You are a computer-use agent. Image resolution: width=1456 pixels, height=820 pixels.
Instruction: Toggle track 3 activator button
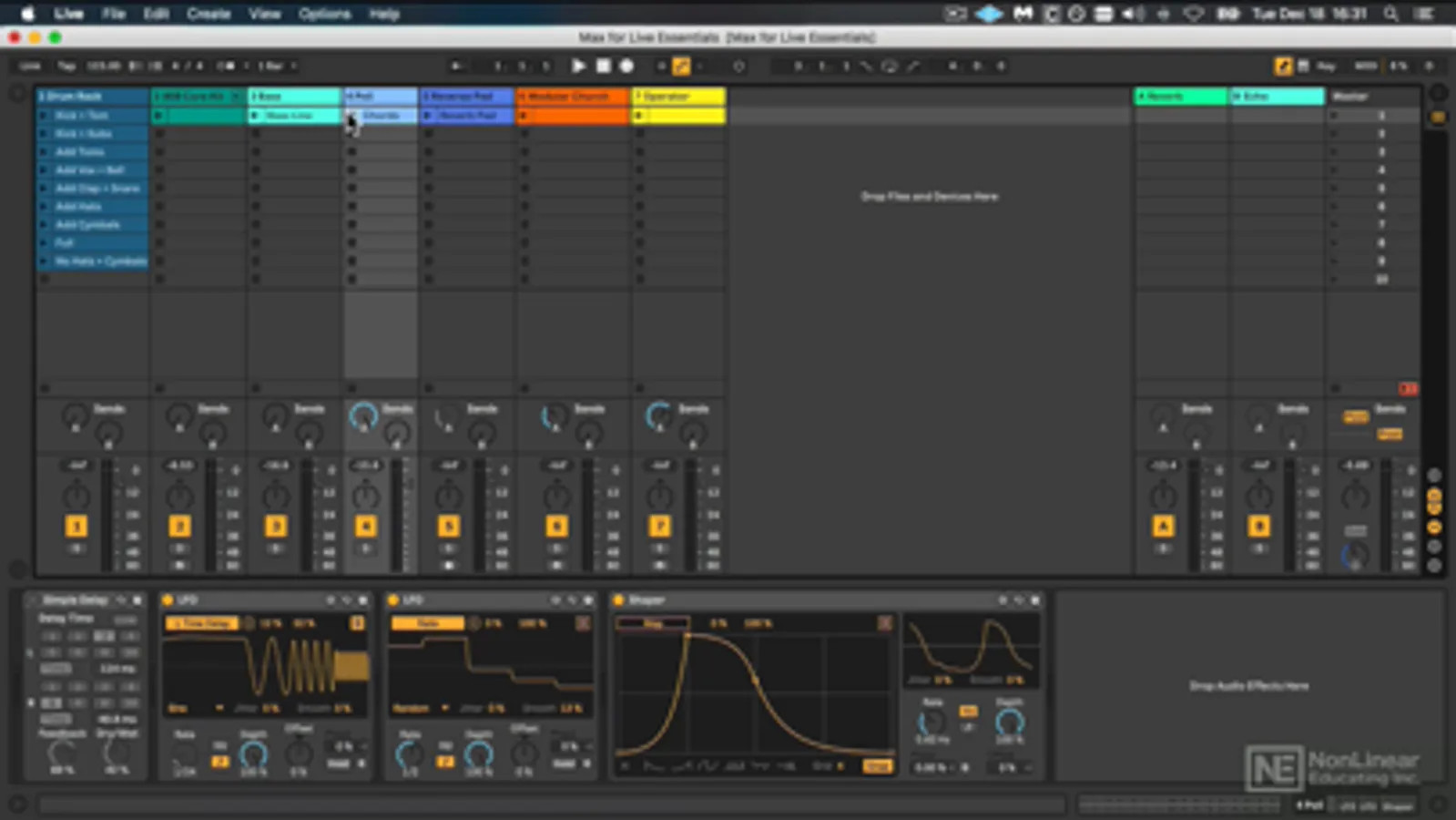(x=275, y=526)
